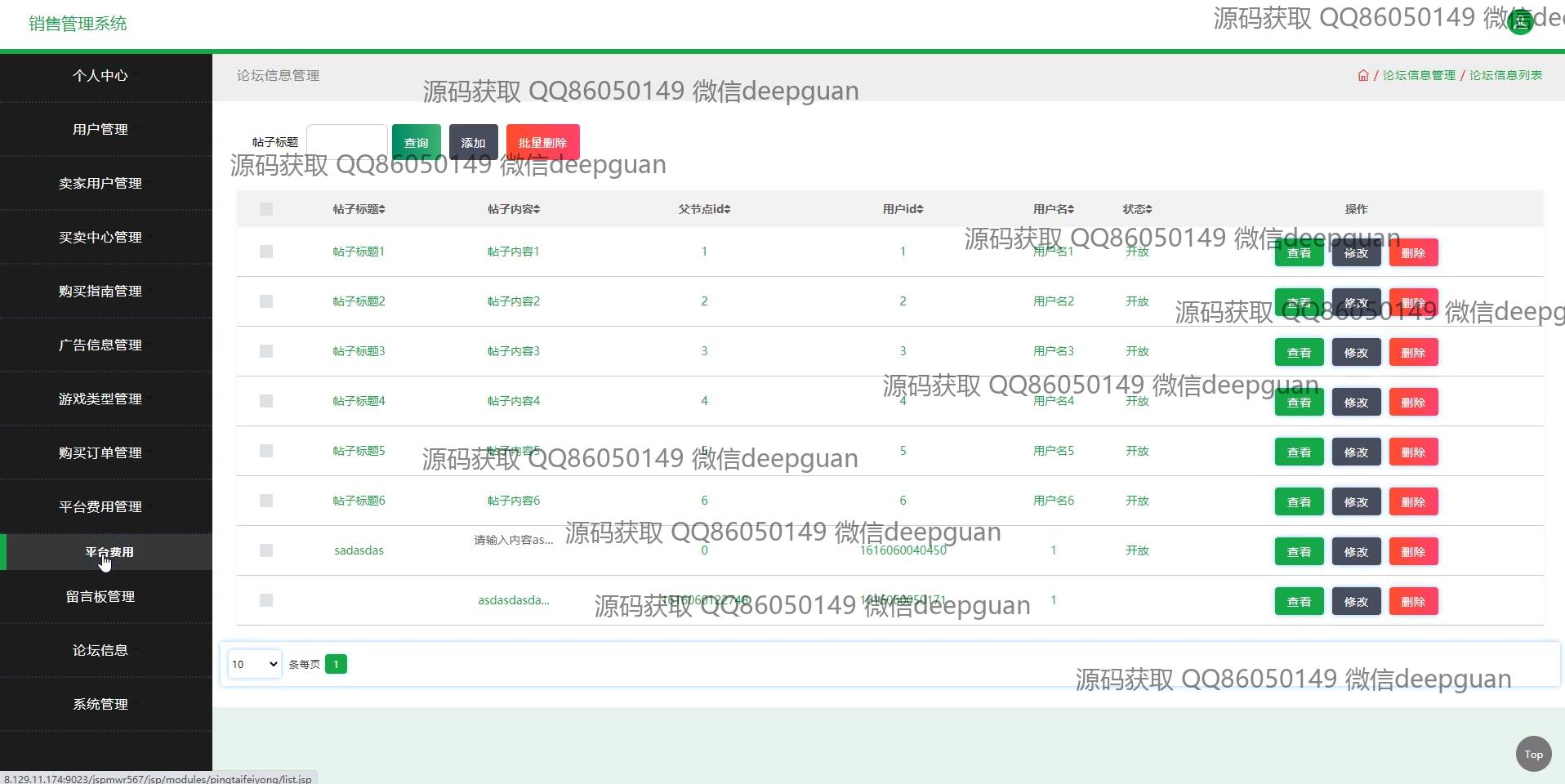The width and height of the screenshot is (1565, 784).
Task: Expand 用户管理 in the sidebar
Action: [100, 129]
